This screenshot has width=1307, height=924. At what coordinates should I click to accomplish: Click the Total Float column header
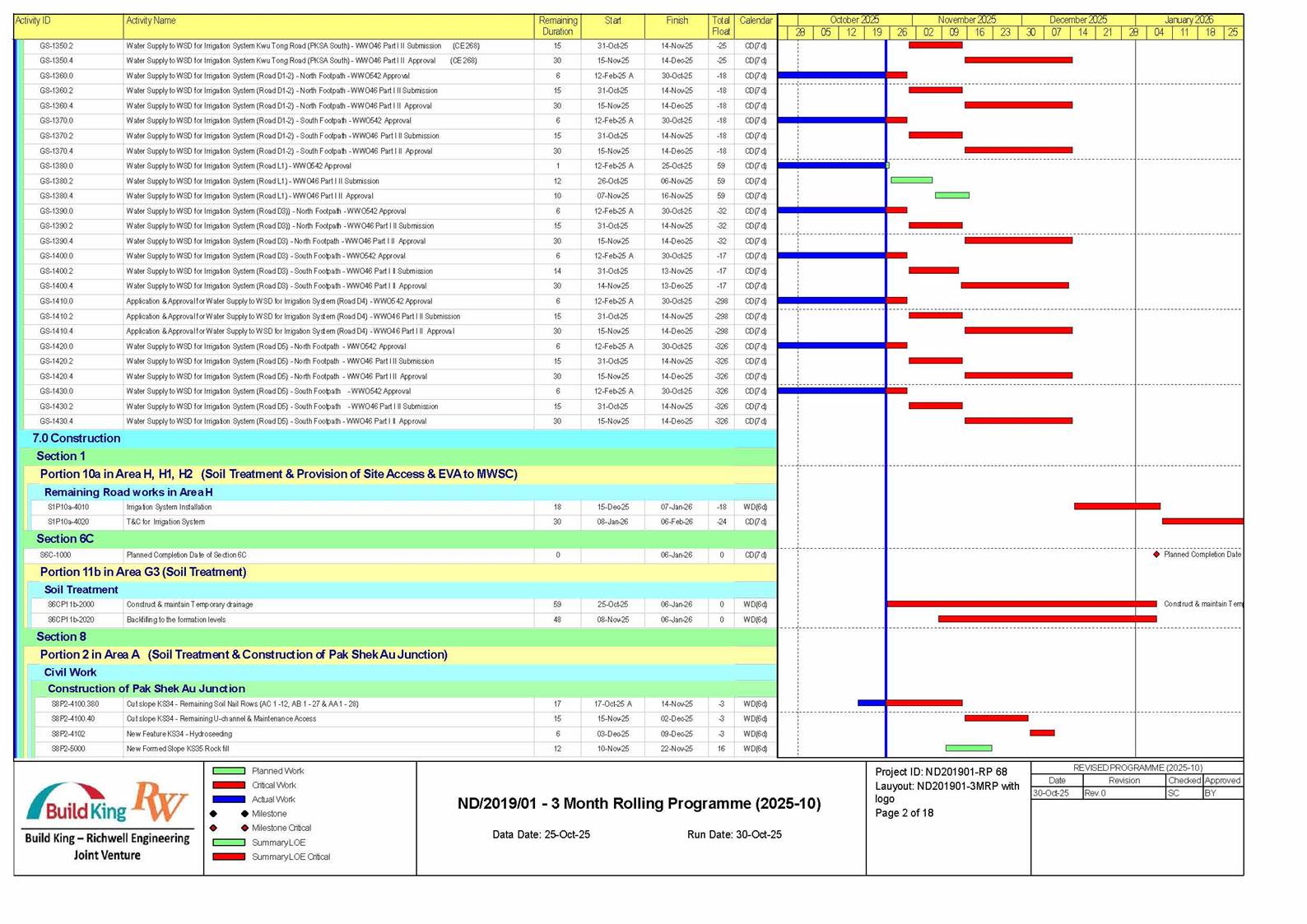(x=721, y=26)
